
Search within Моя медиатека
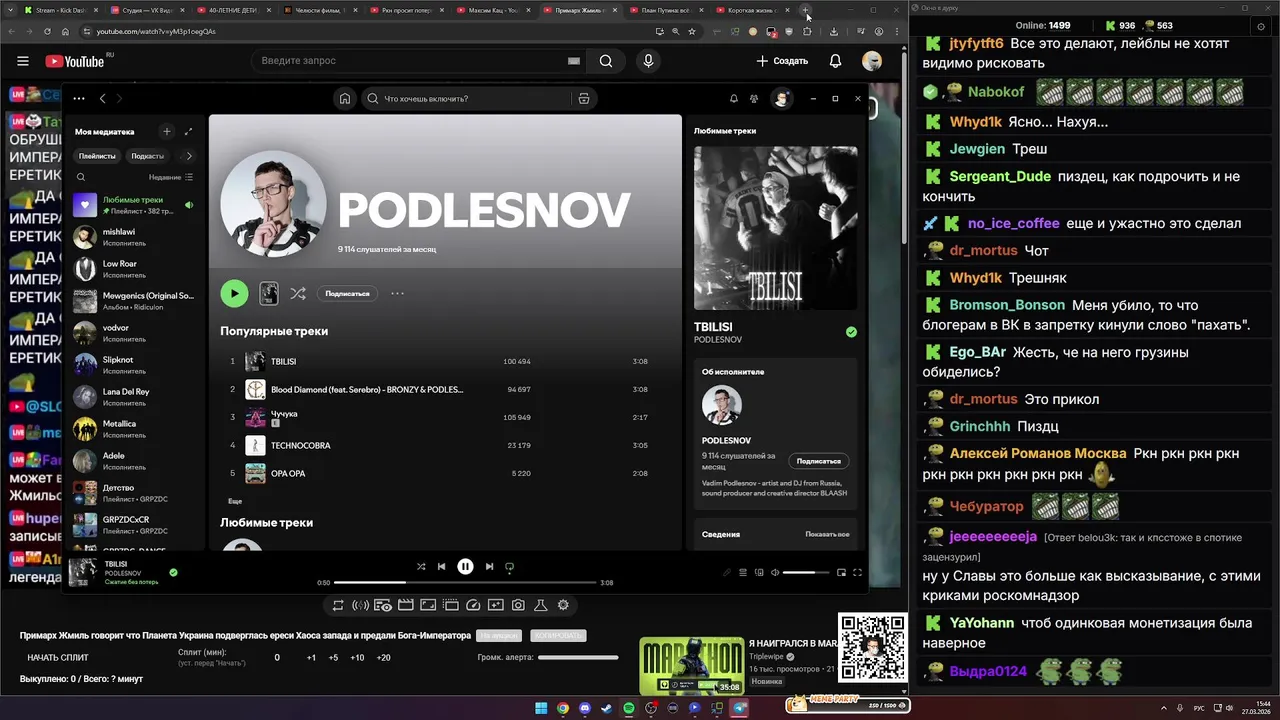tap(81, 177)
